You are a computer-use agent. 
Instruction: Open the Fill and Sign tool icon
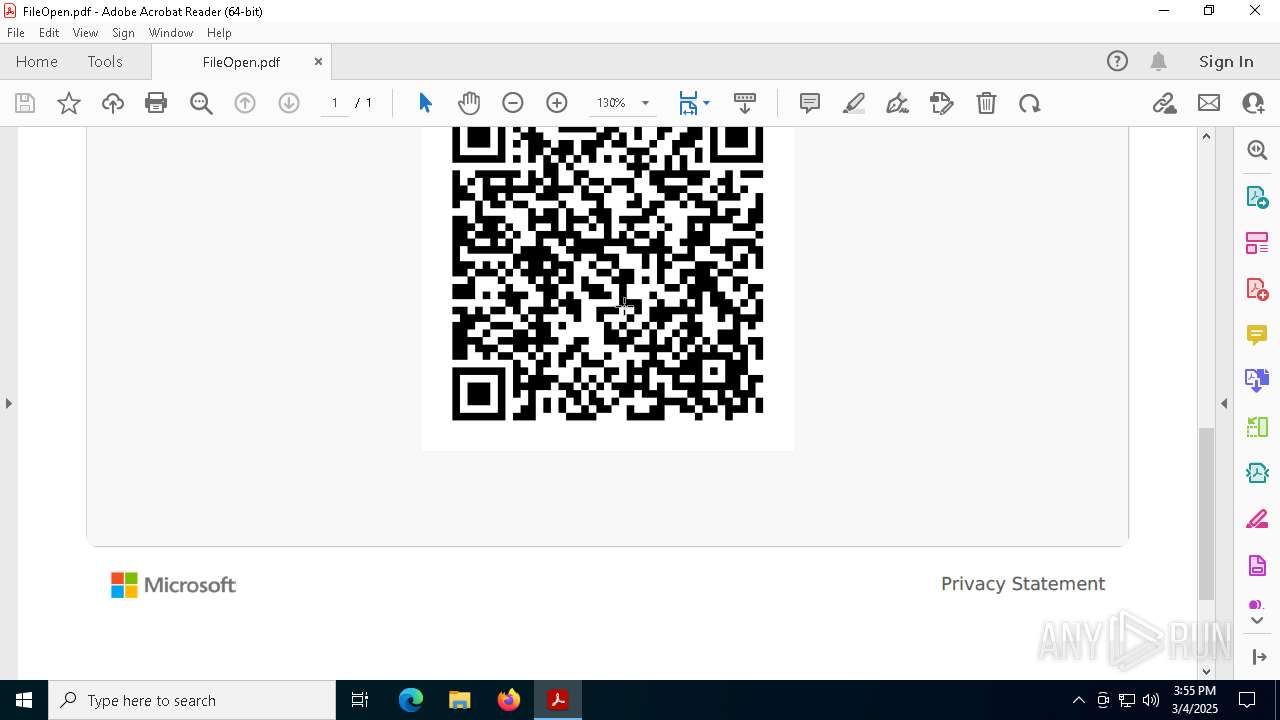click(942, 103)
